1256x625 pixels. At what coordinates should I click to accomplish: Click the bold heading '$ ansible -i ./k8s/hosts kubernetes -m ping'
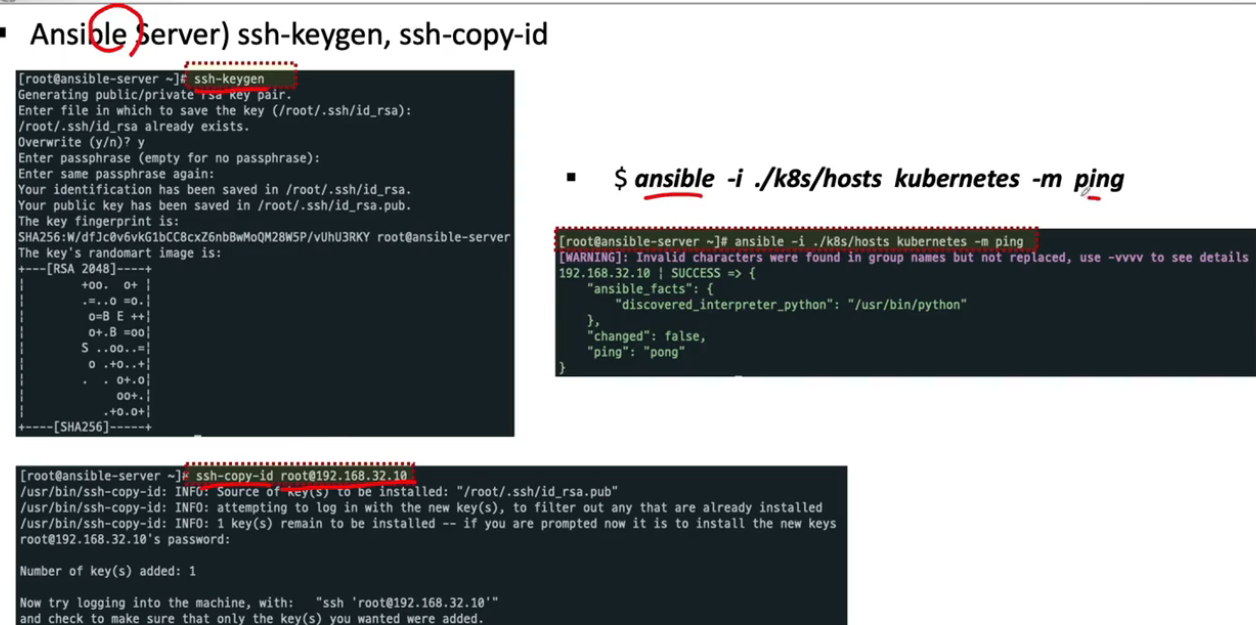(869, 179)
